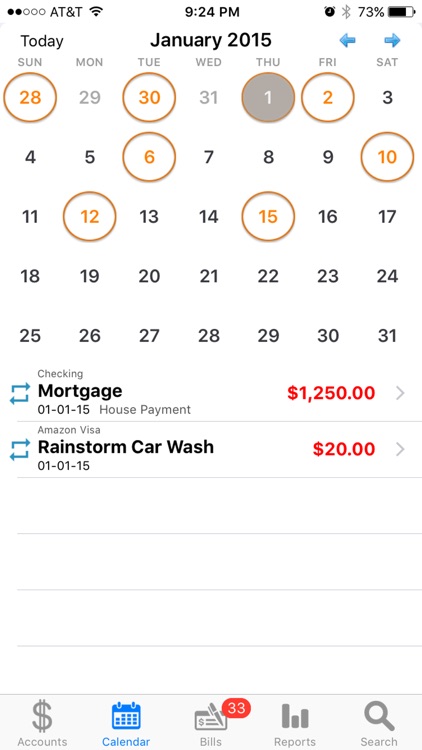Open the Bills tab with 33 badge
Image resolution: width=422 pixels, height=750 pixels.
[211, 723]
